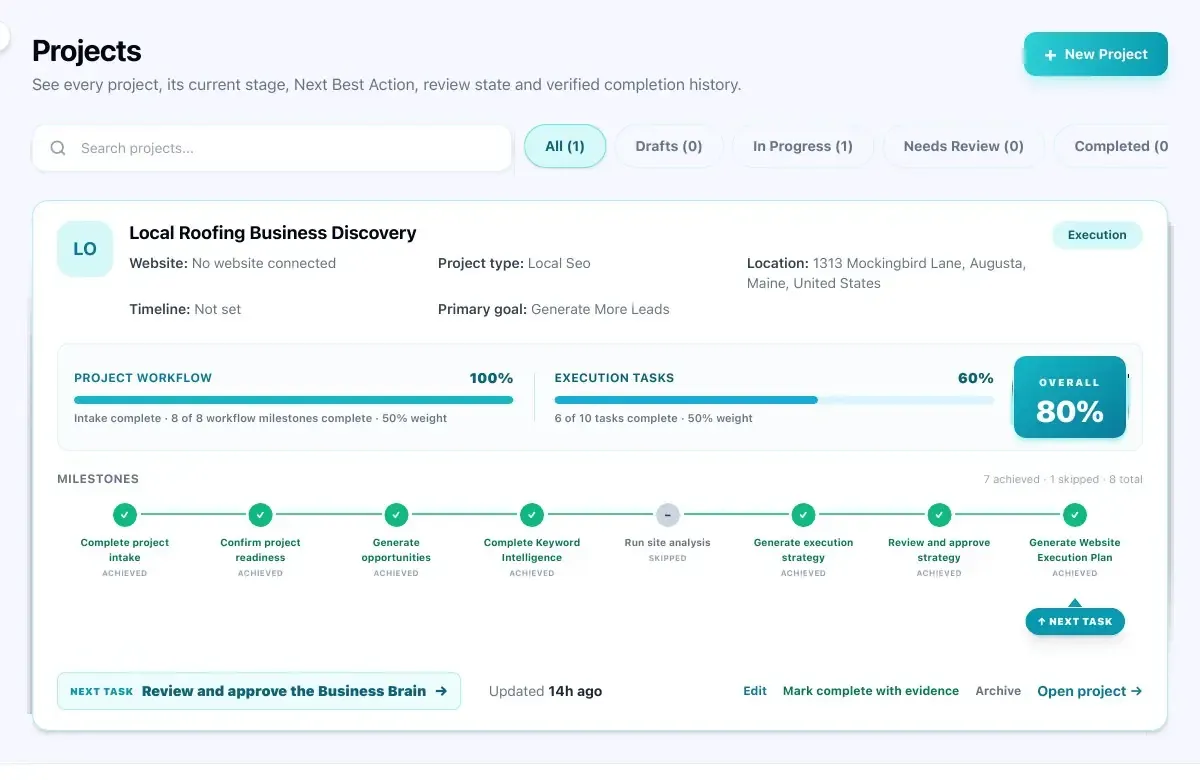Click the New Project button
This screenshot has width=1200, height=780.
pos(1095,54)
